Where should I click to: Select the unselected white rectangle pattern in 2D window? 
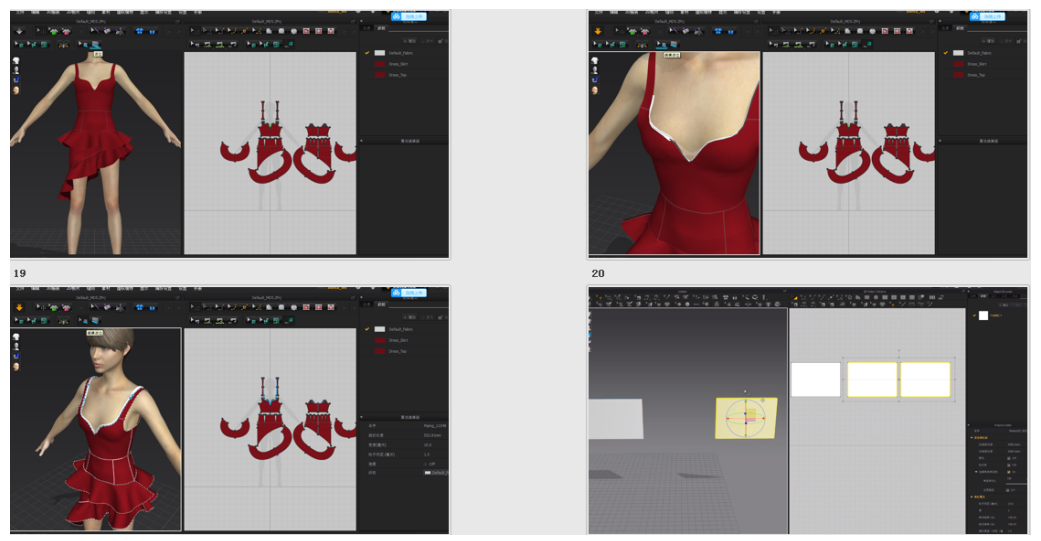(x=816, y=379)
